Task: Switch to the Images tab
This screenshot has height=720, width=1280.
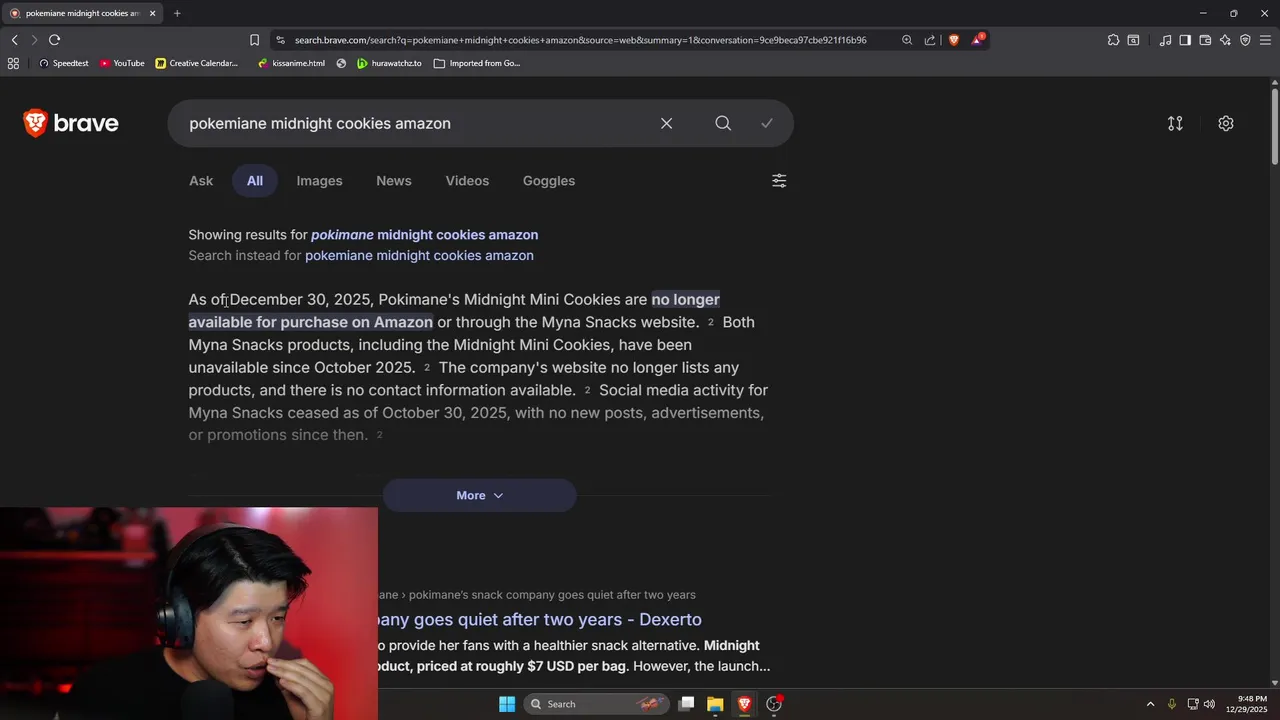Action: coord(319,181)
